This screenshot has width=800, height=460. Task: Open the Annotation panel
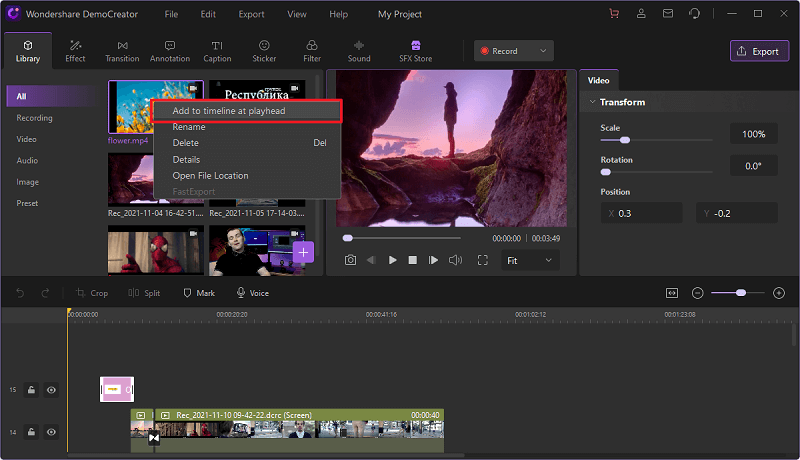(170, 51)
